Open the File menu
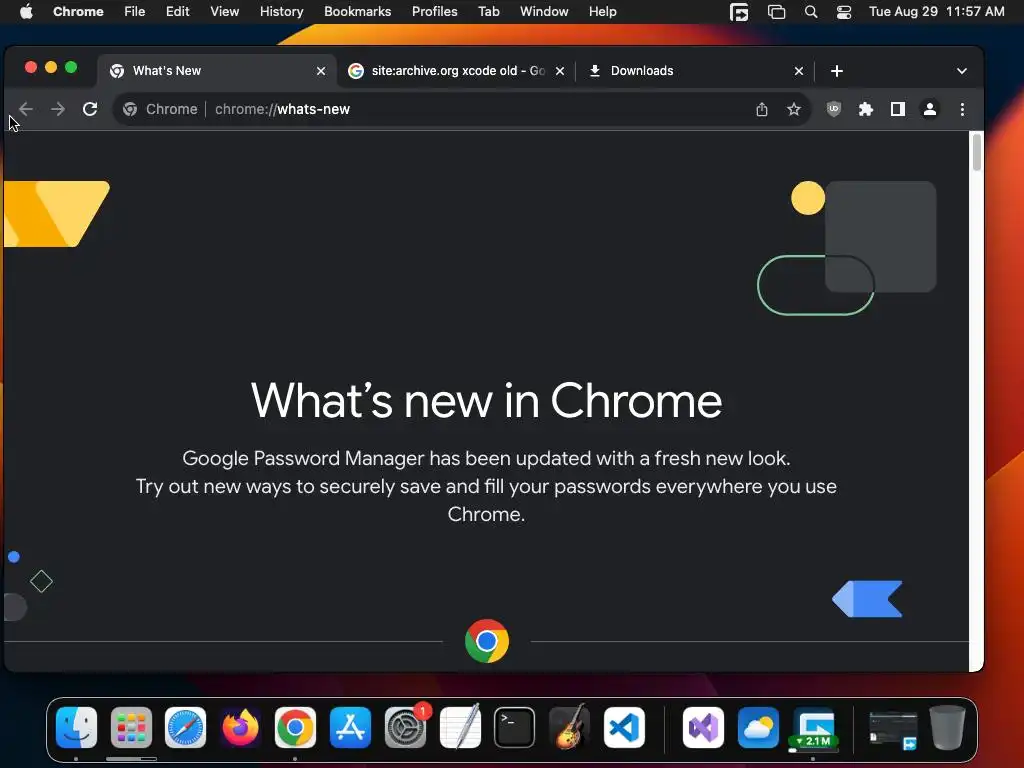Screen dimensions: 1024x768 click(135, 11)
